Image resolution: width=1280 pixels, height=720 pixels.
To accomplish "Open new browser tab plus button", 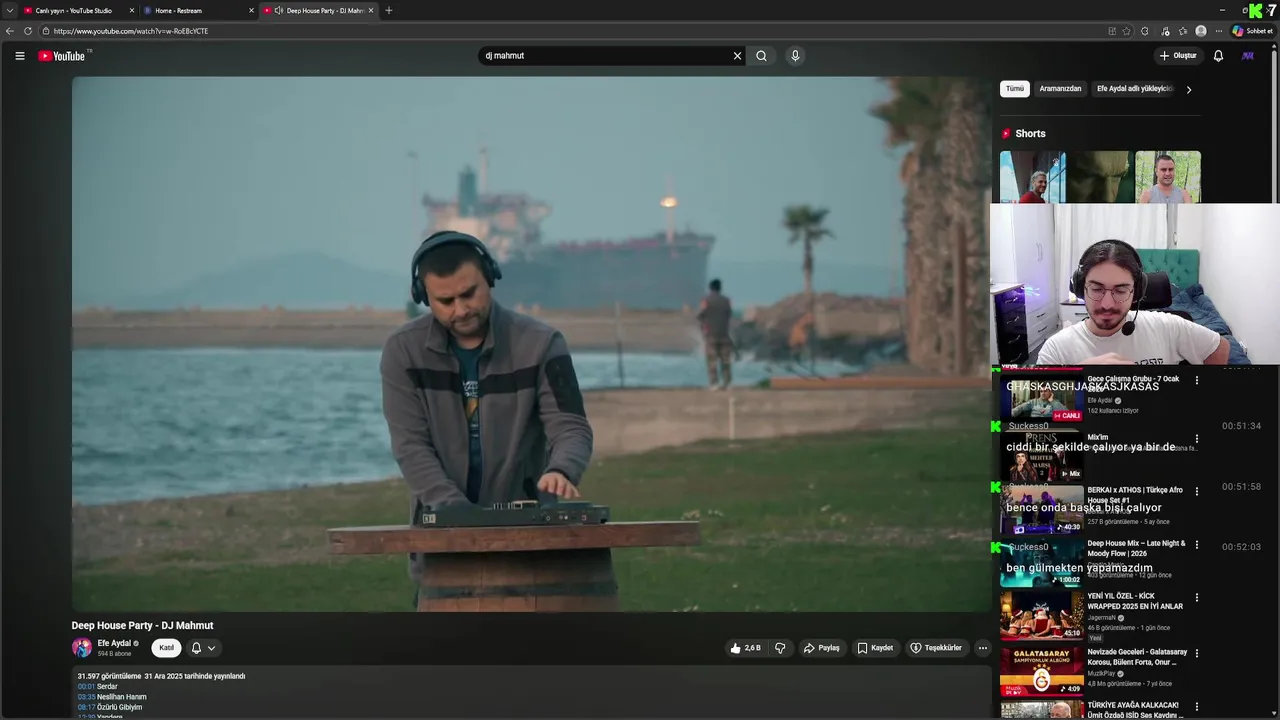I will (x=388, y=10).
